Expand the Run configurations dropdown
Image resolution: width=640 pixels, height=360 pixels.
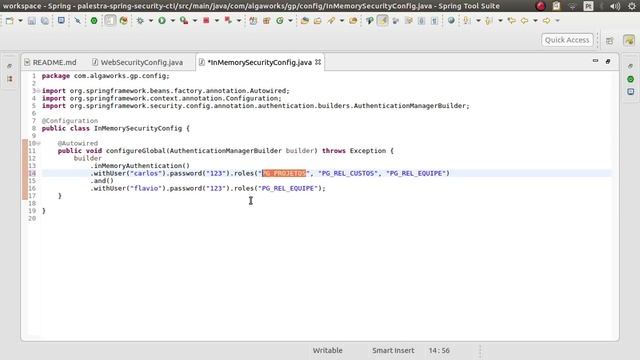(172, 20)
